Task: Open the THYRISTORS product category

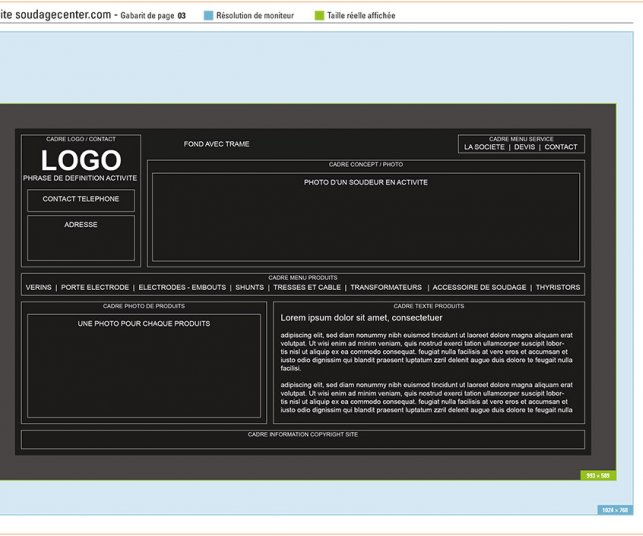Action: [x=557, y=287]
